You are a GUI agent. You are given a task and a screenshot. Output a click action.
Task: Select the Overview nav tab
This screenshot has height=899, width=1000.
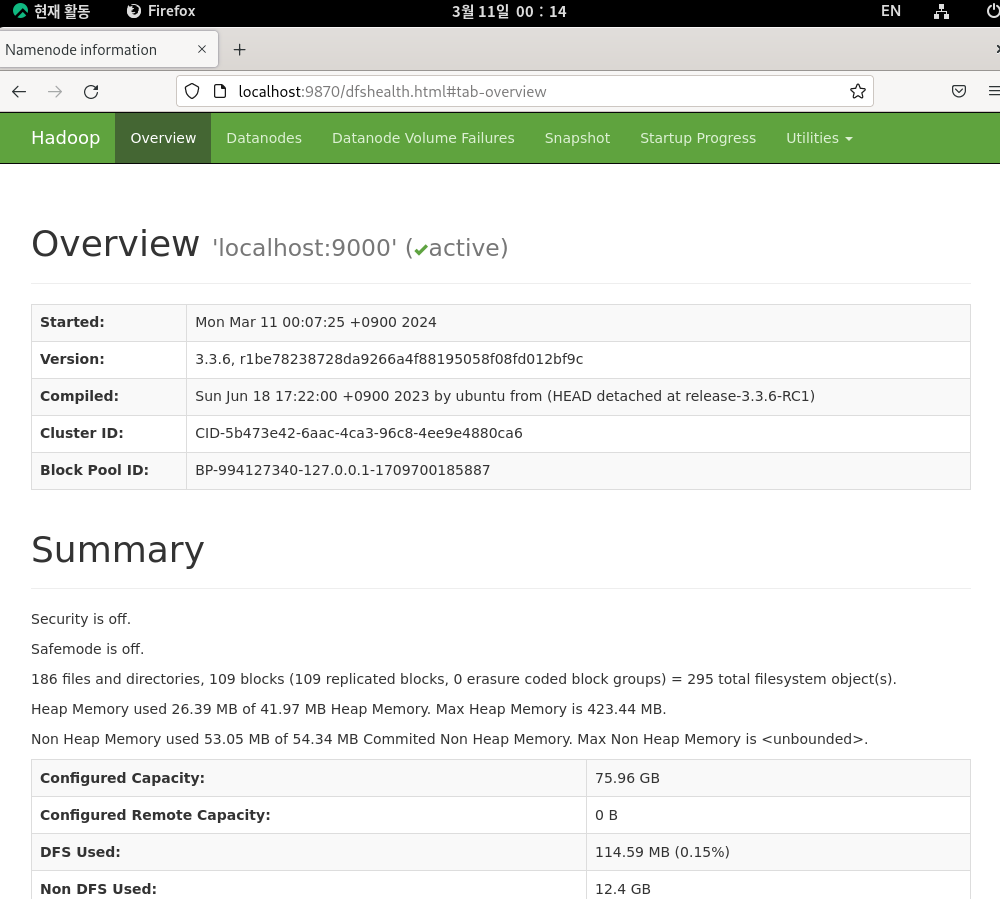163,138
